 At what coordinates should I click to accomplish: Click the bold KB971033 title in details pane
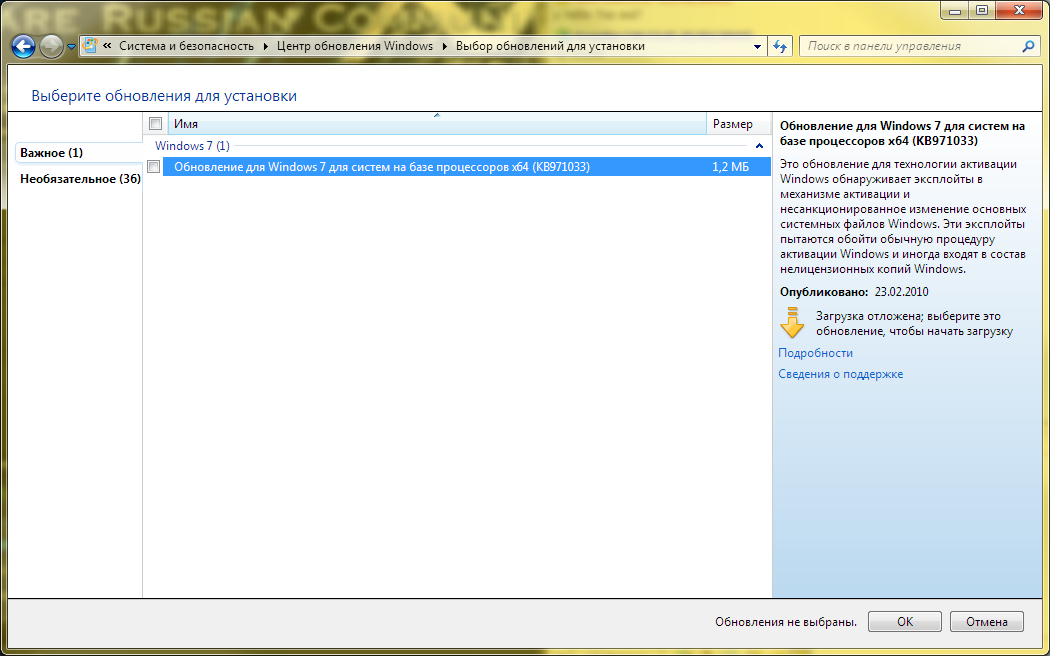tap(902, 133)
